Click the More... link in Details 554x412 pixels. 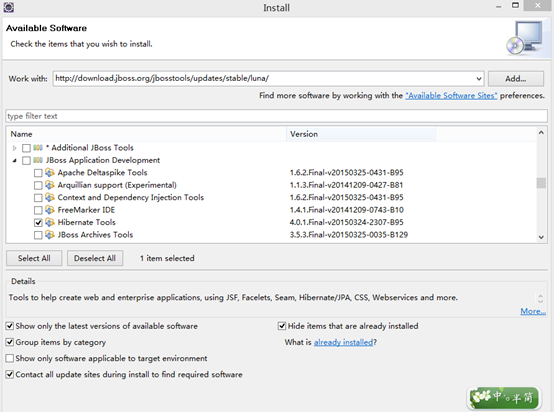tap(533, 311)
